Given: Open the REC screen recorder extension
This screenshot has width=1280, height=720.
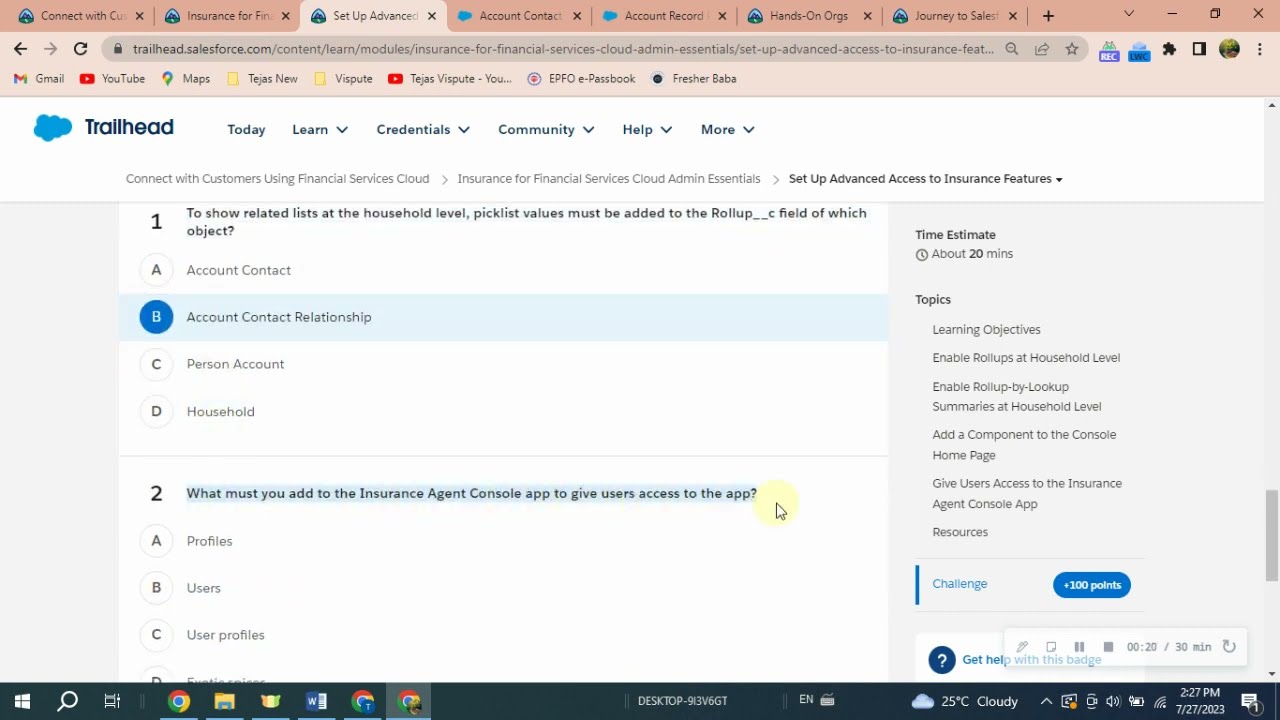Looking at the screenshot, I should point(1108,50).
